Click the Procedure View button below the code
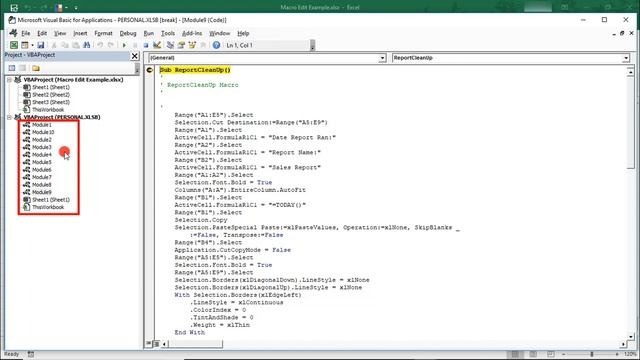The image size is (640, 360). click(x=149, y=344)
